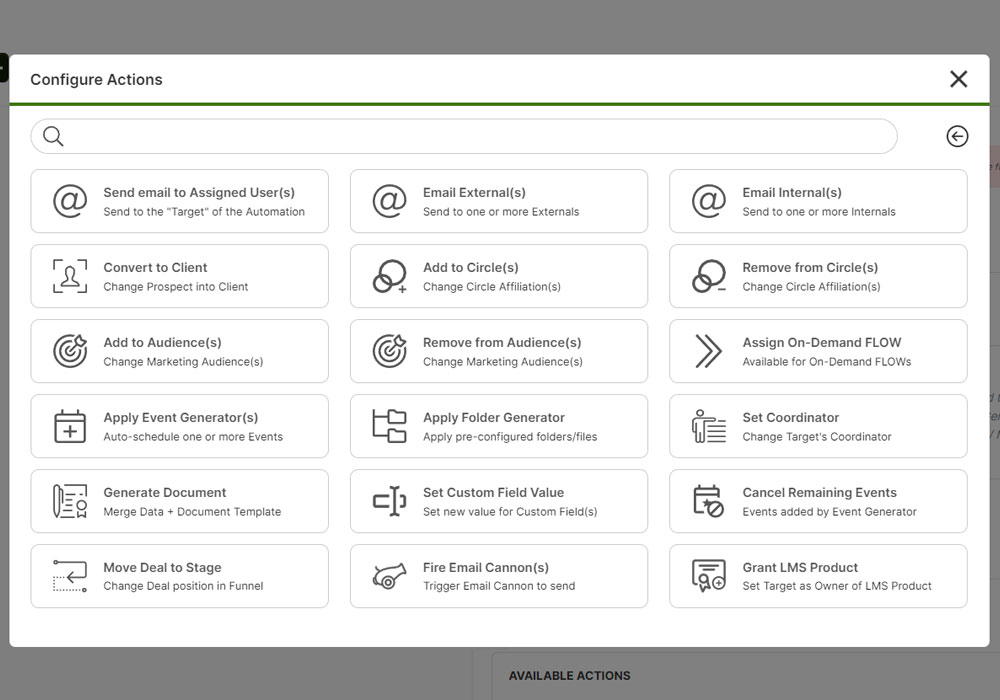Select the "Convert to Client" title
Viewport: 1000px width, 700px height.
click(x=155, y=268)
